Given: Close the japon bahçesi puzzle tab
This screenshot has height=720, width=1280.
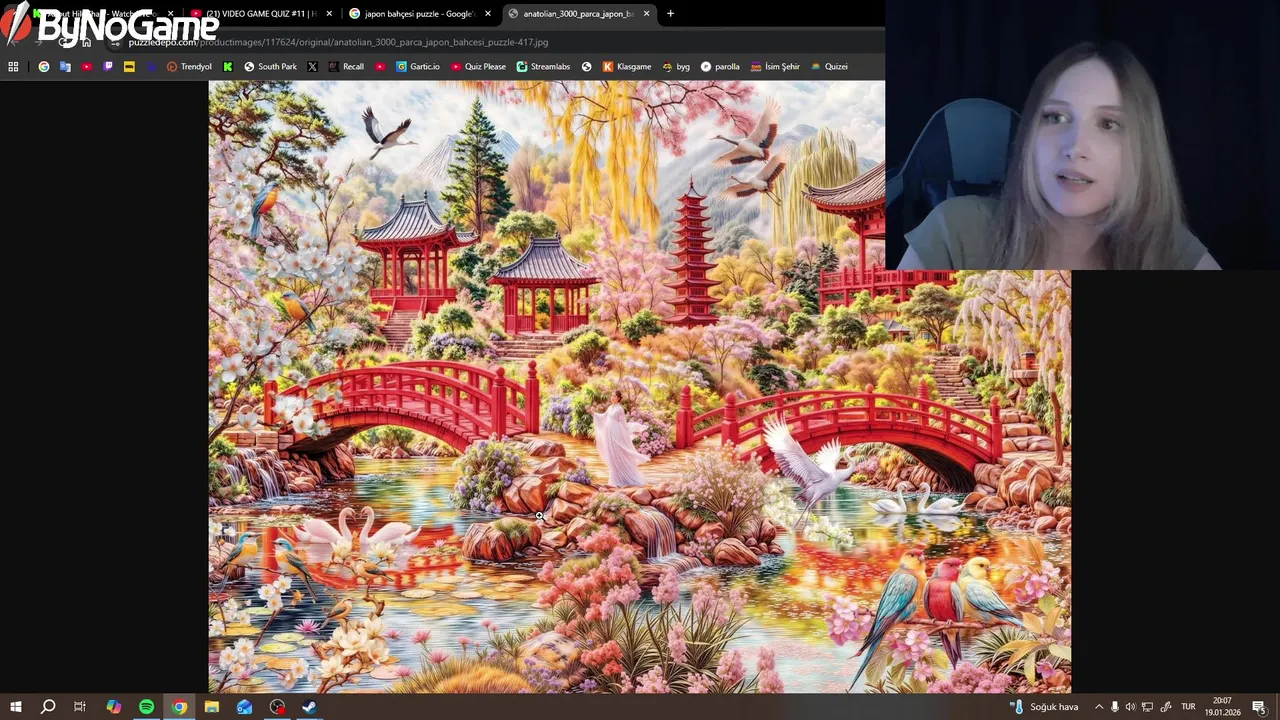Looking at the screenshot, I should [488, 14].
